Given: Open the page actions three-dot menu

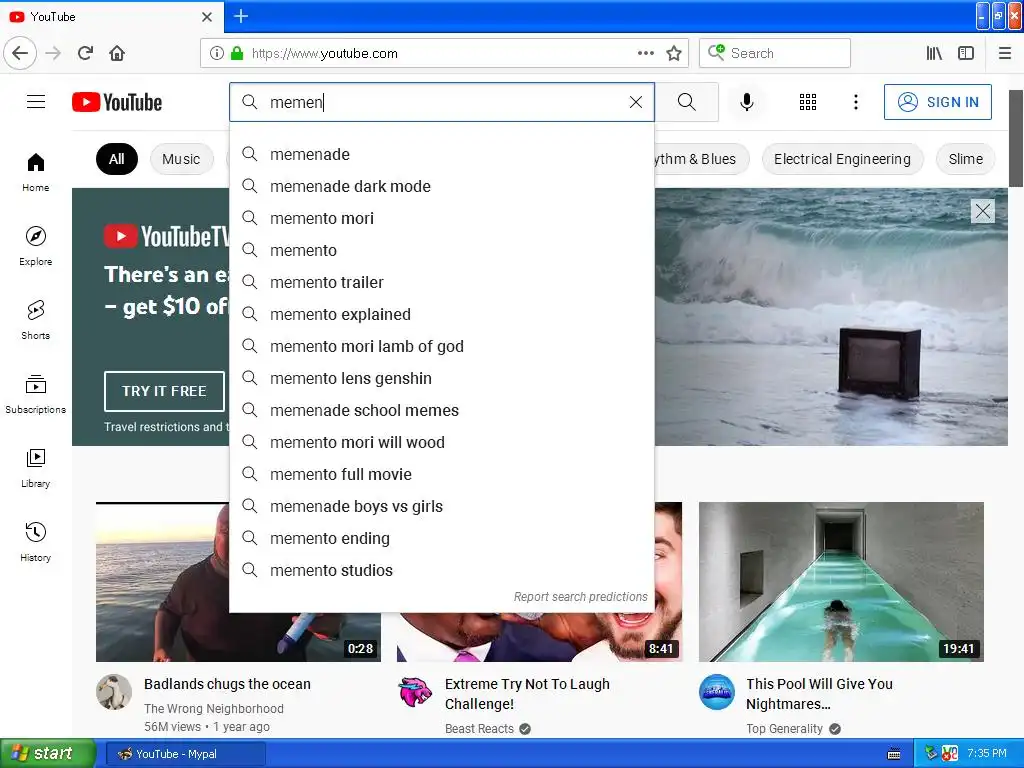Looking at the screenshot, I should click(x=646, y=53).
